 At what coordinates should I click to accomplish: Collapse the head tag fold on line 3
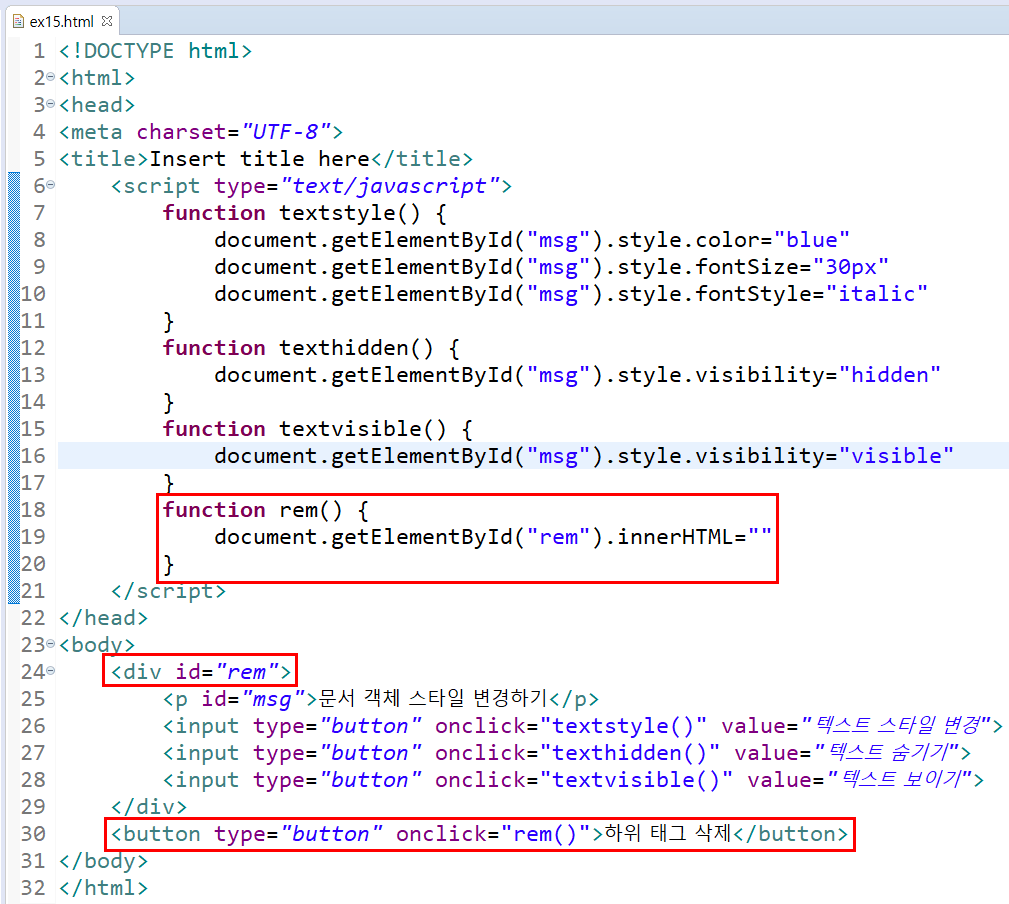(x=51, y=104)
